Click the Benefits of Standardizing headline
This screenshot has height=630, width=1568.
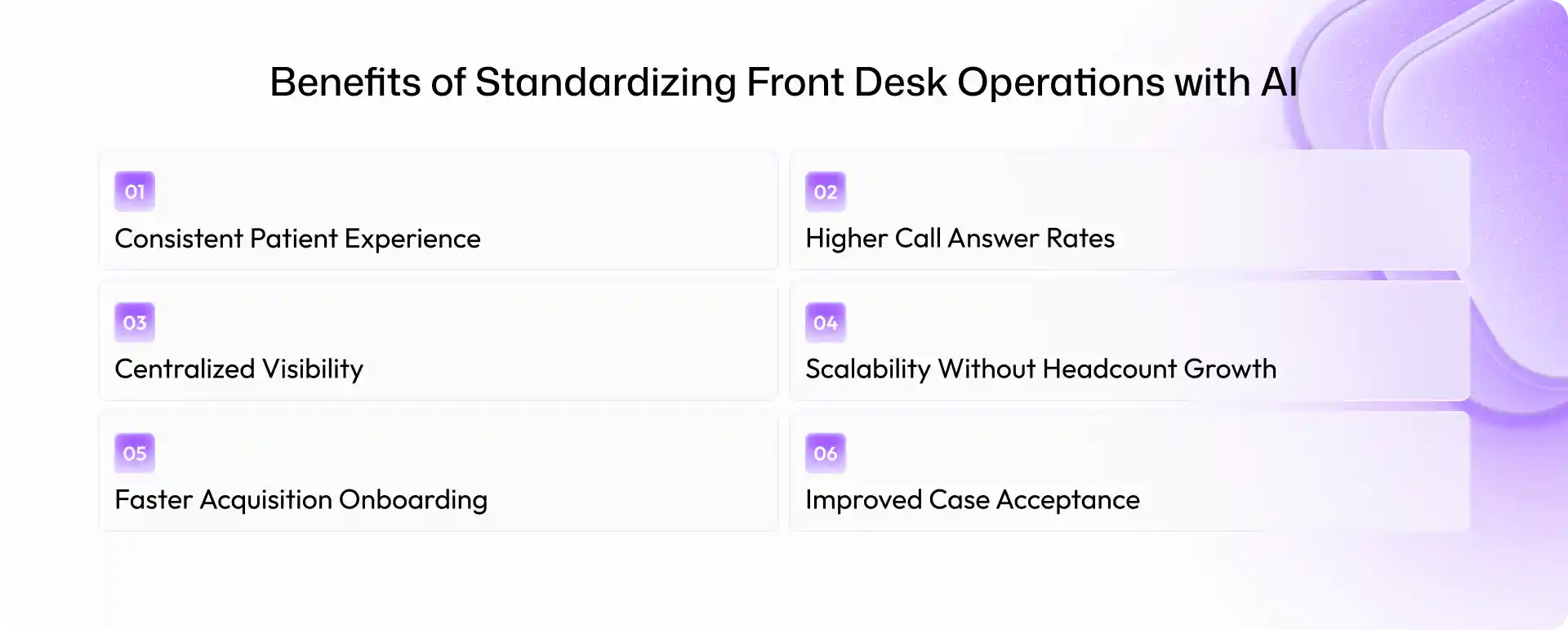(x=783, y=83)
